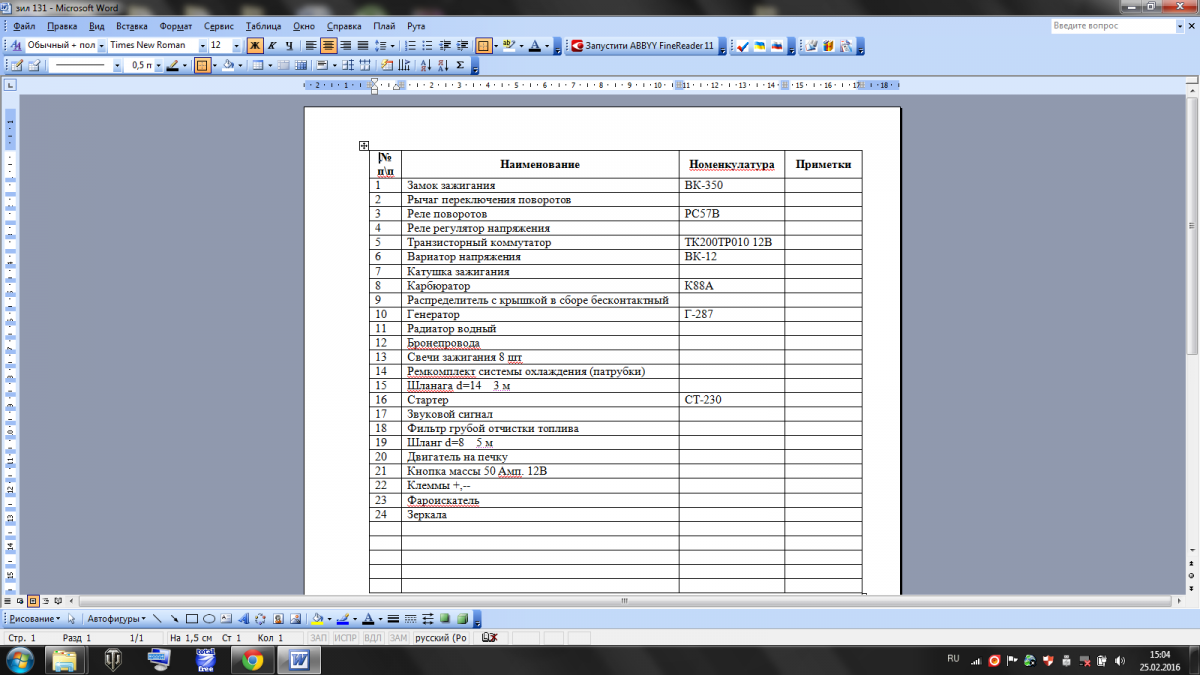This screenshot has height=675, width=1200.
Task: Click the AutoSum sigma icon
Action: coord(460,66)
